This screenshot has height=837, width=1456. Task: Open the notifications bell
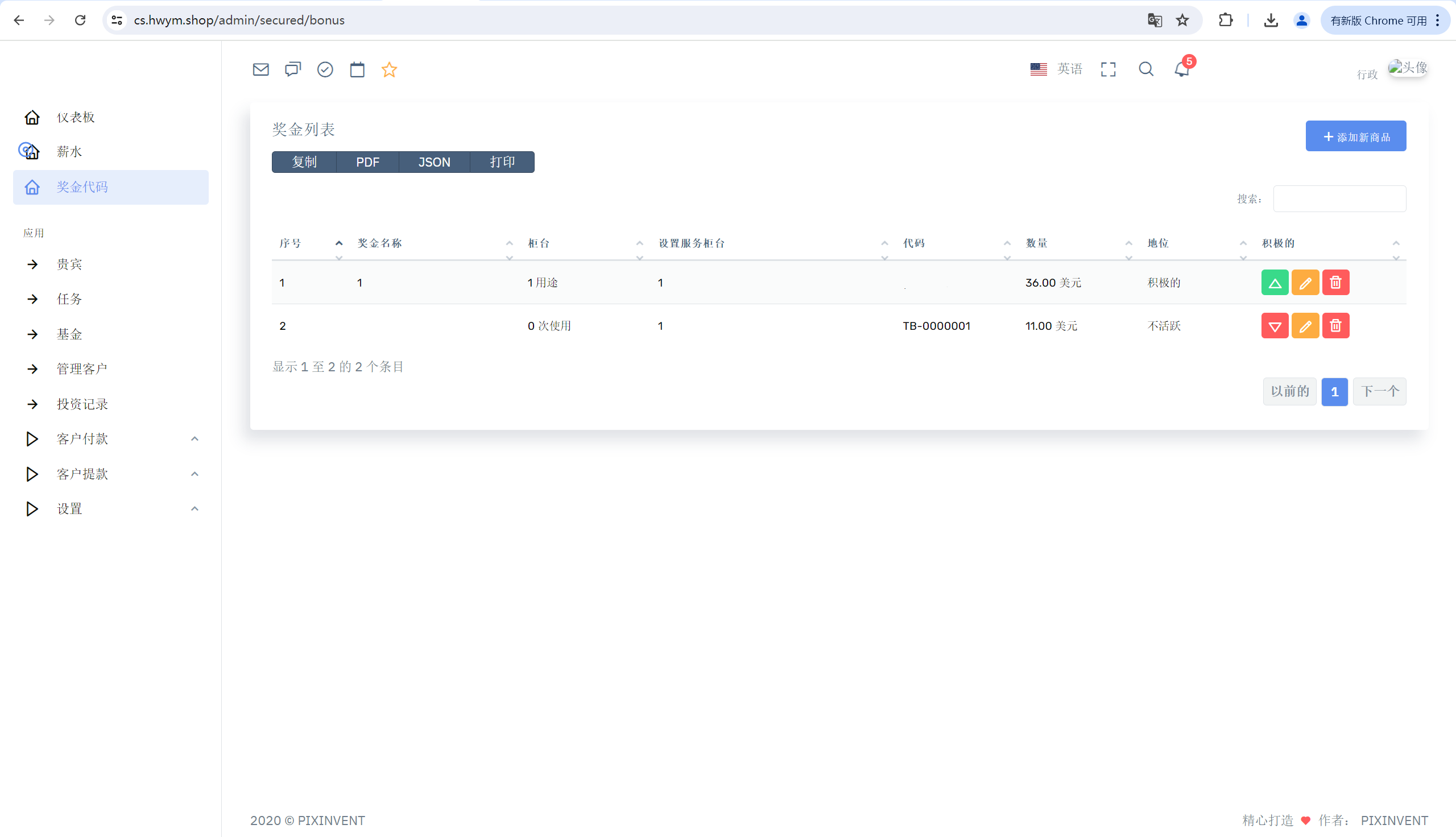point(1181,69)
